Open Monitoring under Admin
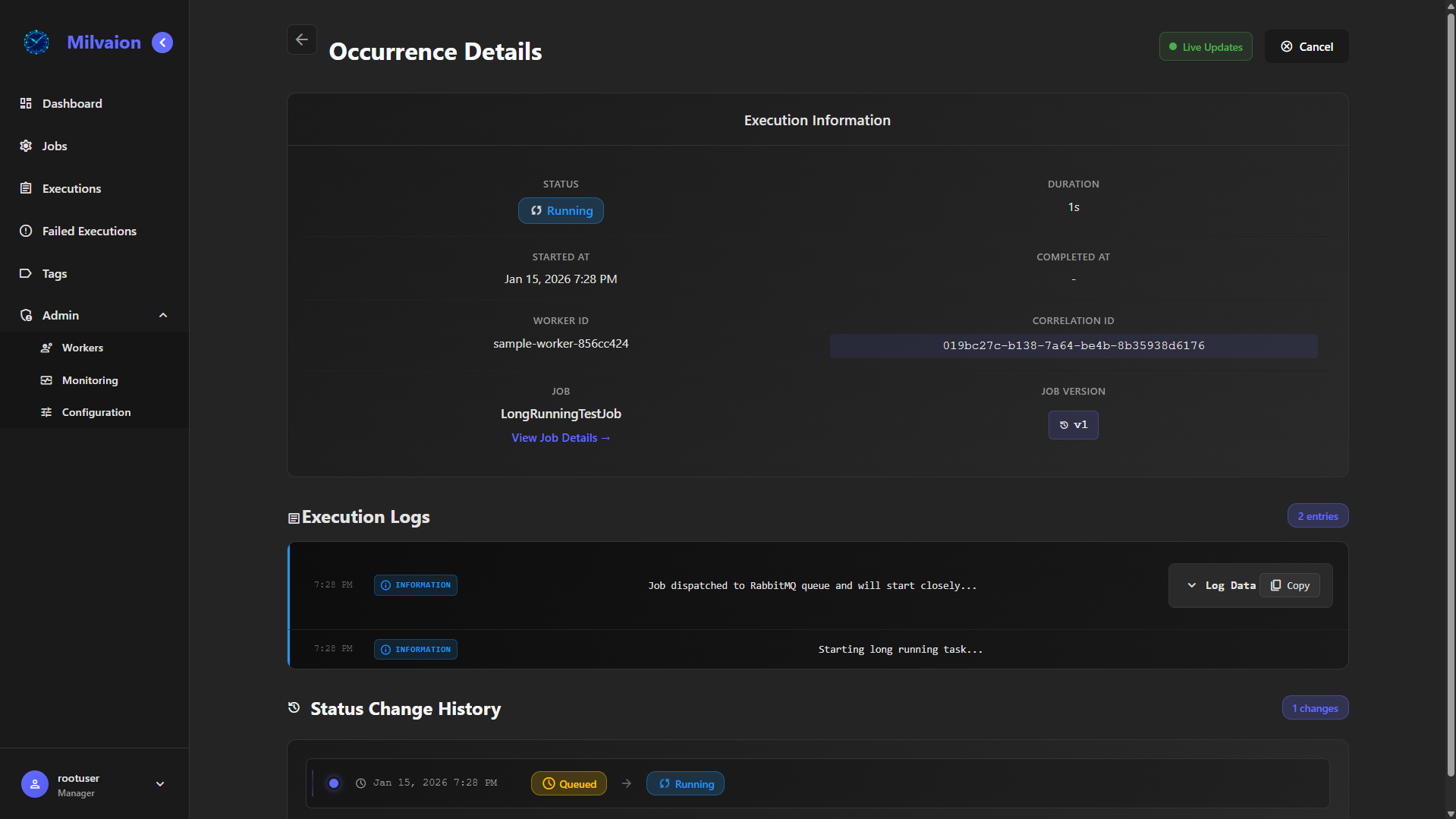Screen dimensions: 1456x819 point(90,380)
